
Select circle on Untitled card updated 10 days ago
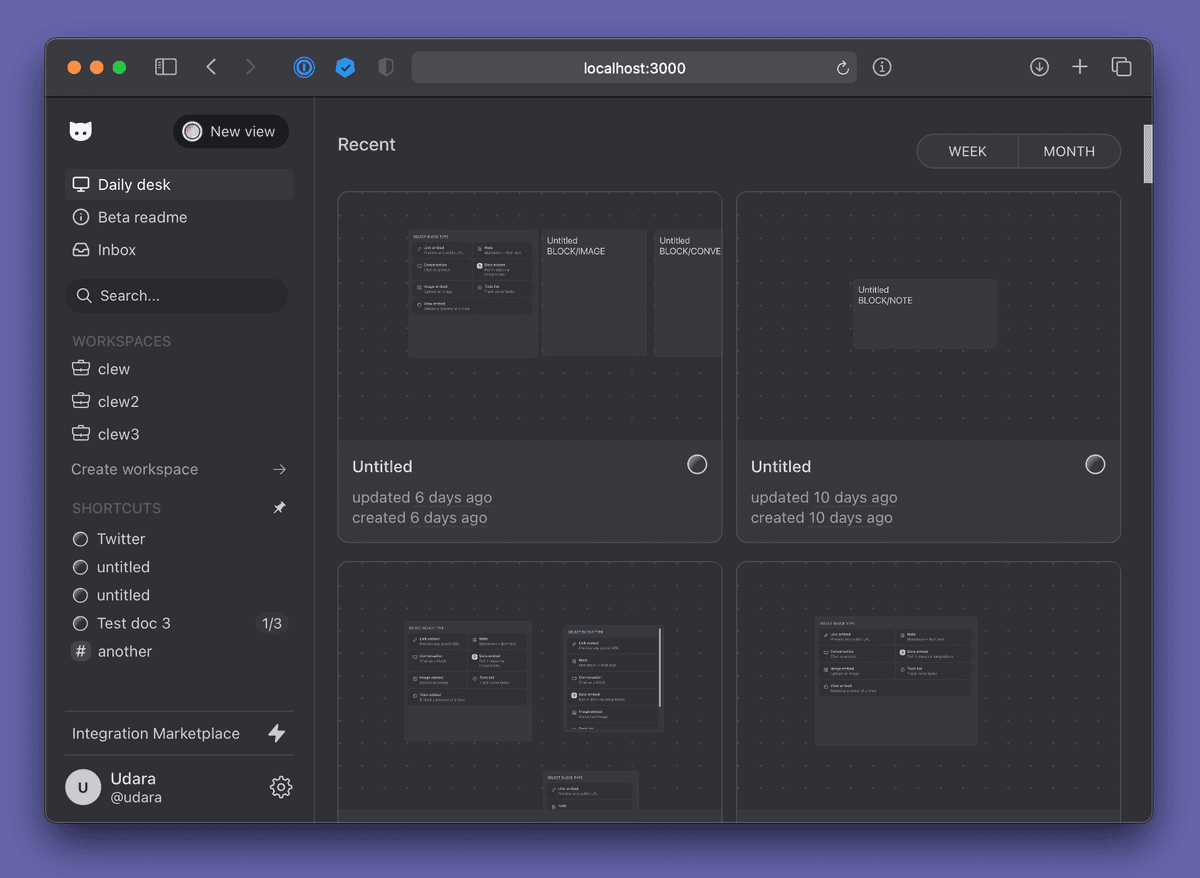click(x=1095, y=464)
